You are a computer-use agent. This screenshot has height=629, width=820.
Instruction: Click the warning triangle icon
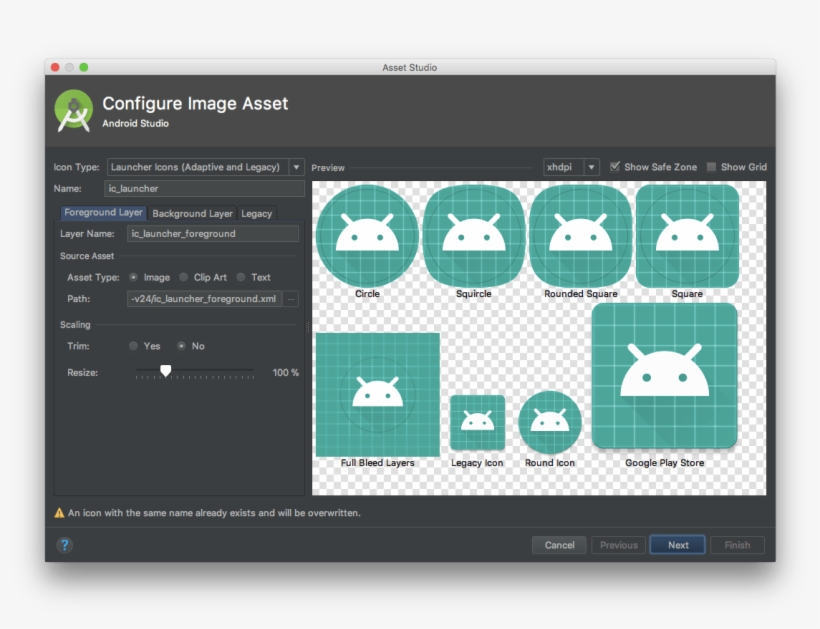pyautogui.click(x=60, y=513)
